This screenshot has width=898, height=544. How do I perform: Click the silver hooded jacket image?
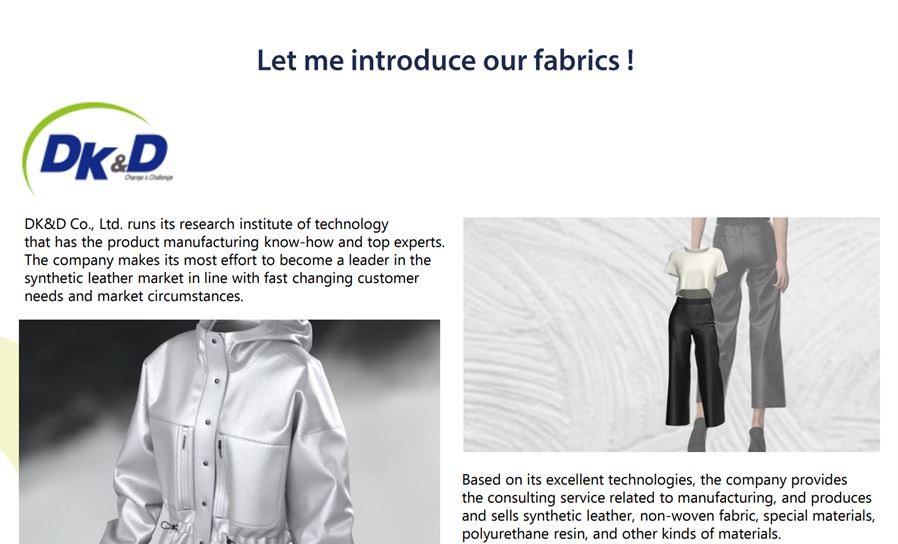click(229, 432)
